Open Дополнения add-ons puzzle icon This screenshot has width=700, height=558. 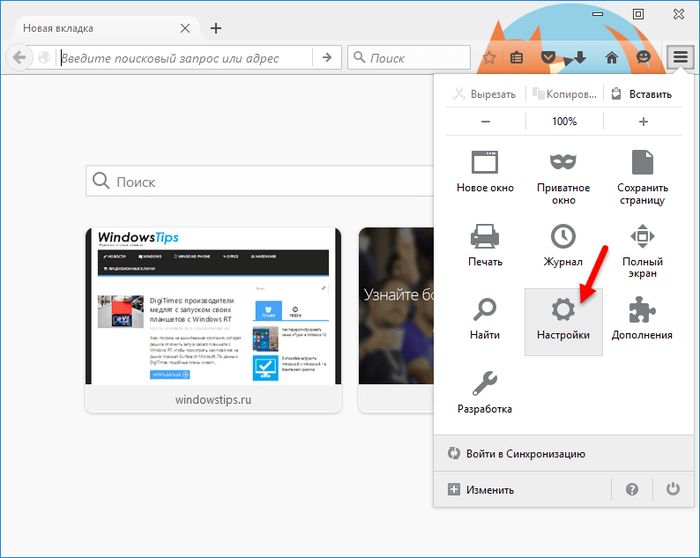pyautogui.click(x=642, y=310)
